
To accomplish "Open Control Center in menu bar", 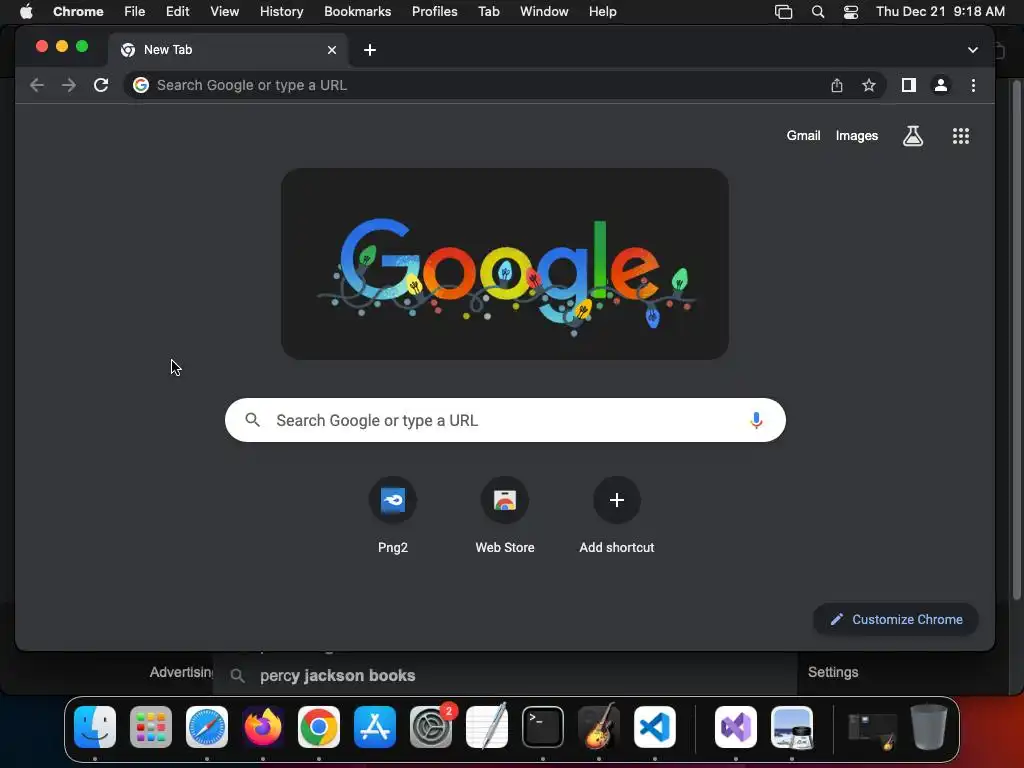I will (x=850, y=11).
